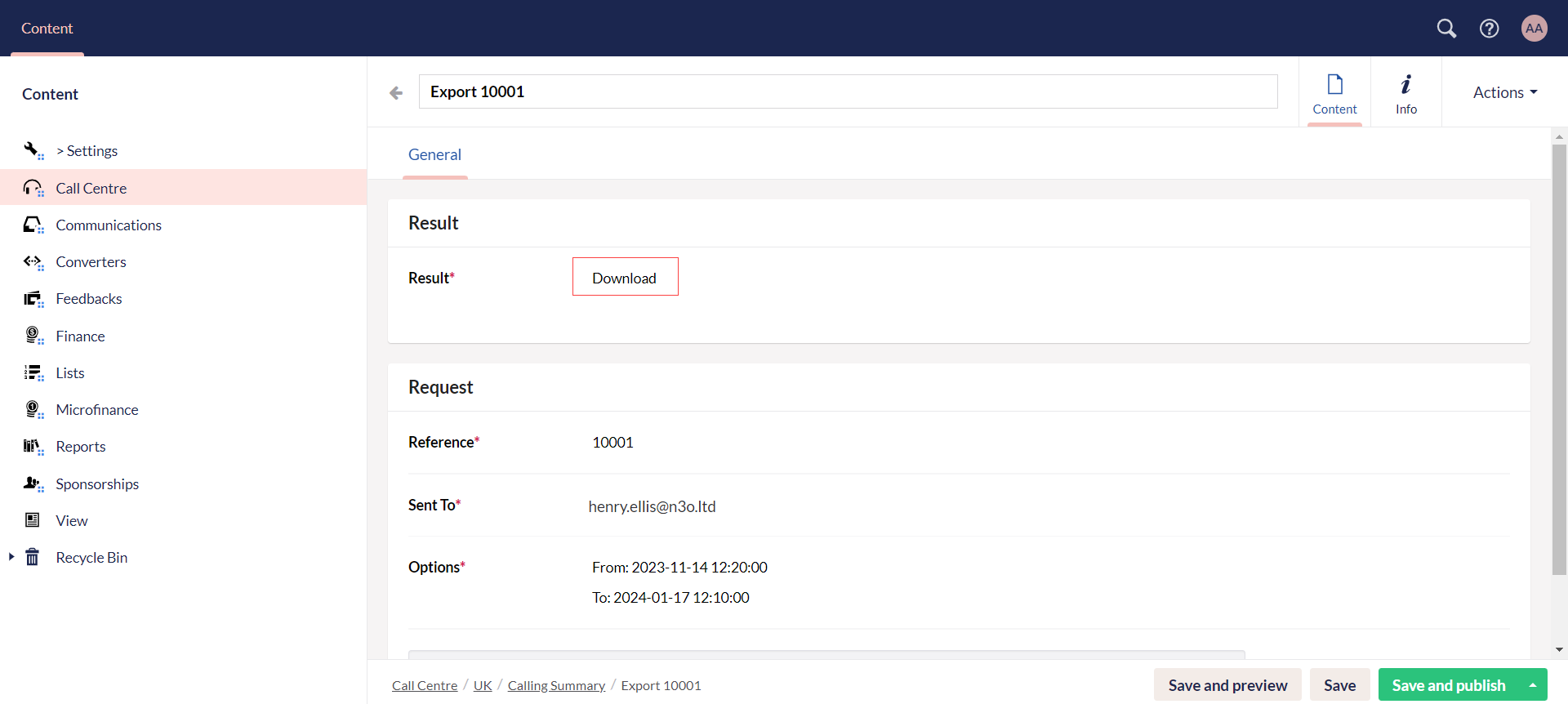Open Recycle Bin in content tree
Viewport: 1568px width, 704px height.
[x=91, y=557]
